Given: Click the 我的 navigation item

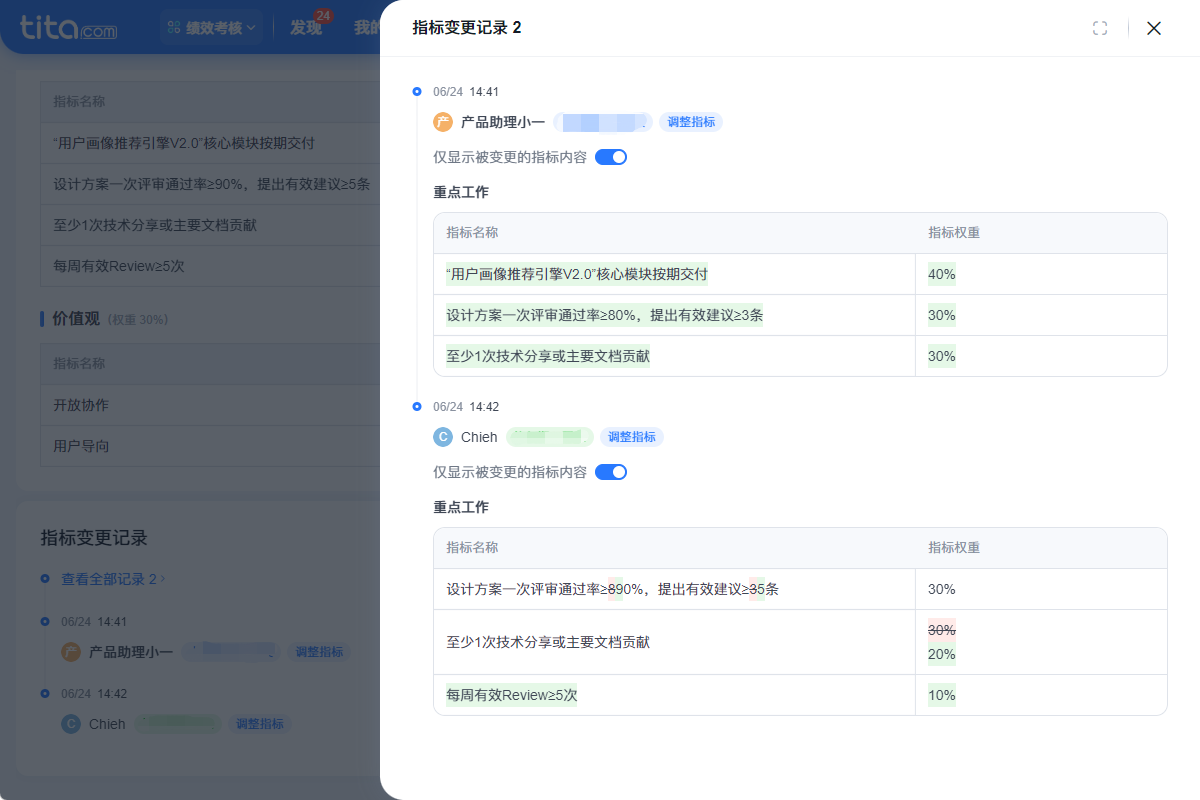Looking at the screenshot, I should (x=366, y=28).
